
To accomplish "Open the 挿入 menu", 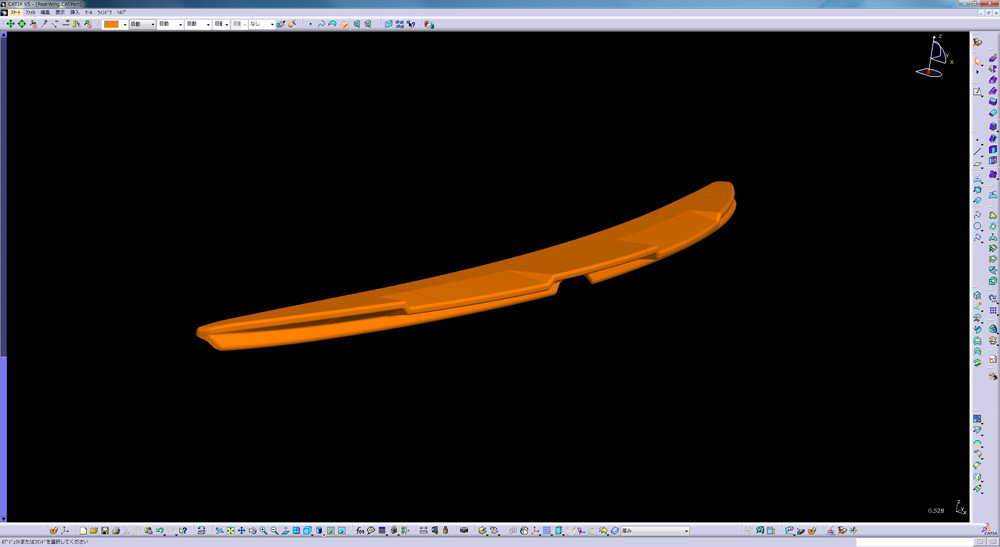I will (x=75, y=12).
